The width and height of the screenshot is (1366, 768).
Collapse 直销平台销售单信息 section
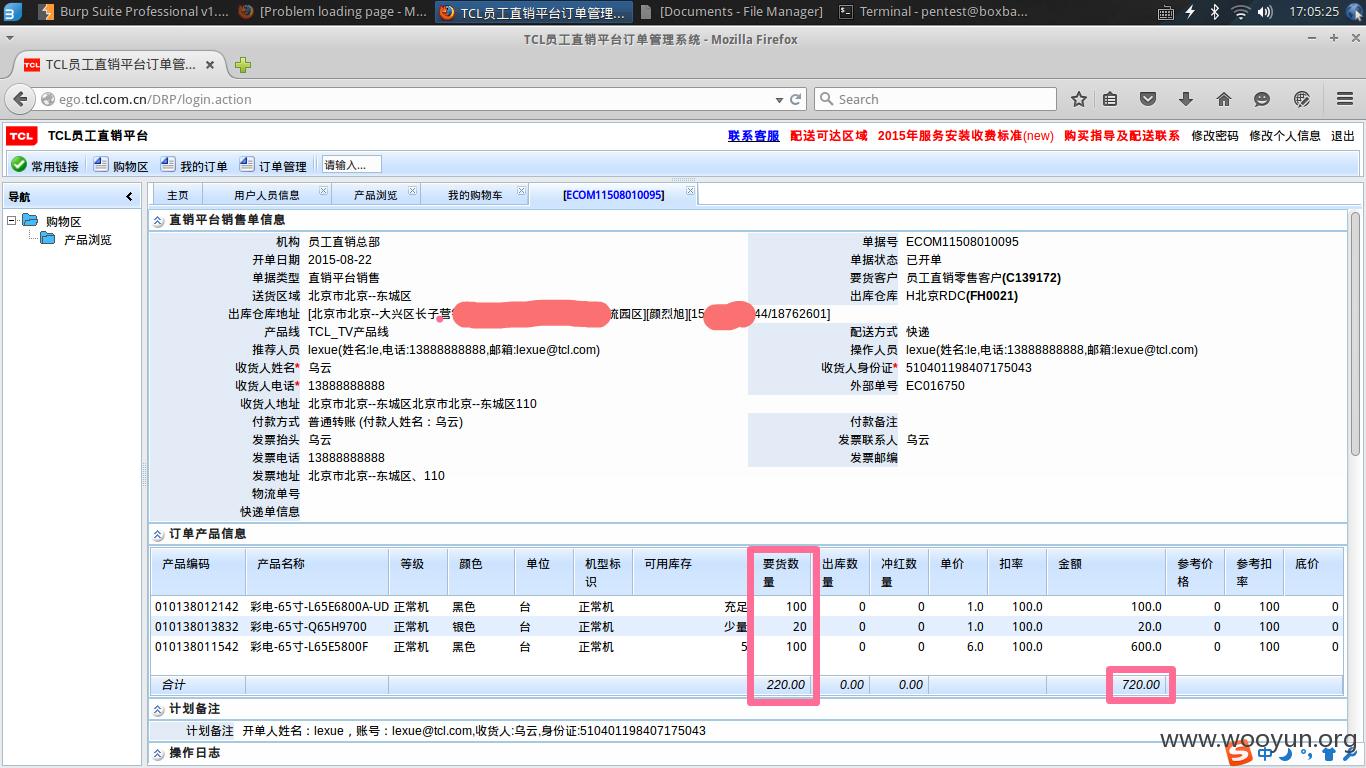(158, 220)
